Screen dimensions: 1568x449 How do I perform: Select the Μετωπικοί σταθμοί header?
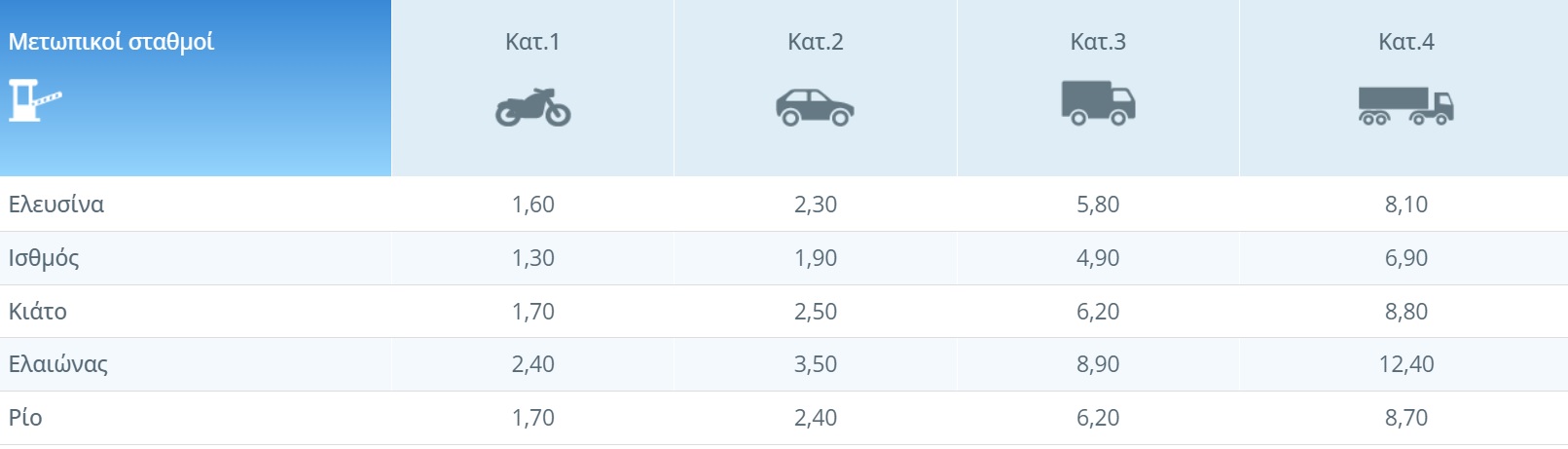point(111,42)
